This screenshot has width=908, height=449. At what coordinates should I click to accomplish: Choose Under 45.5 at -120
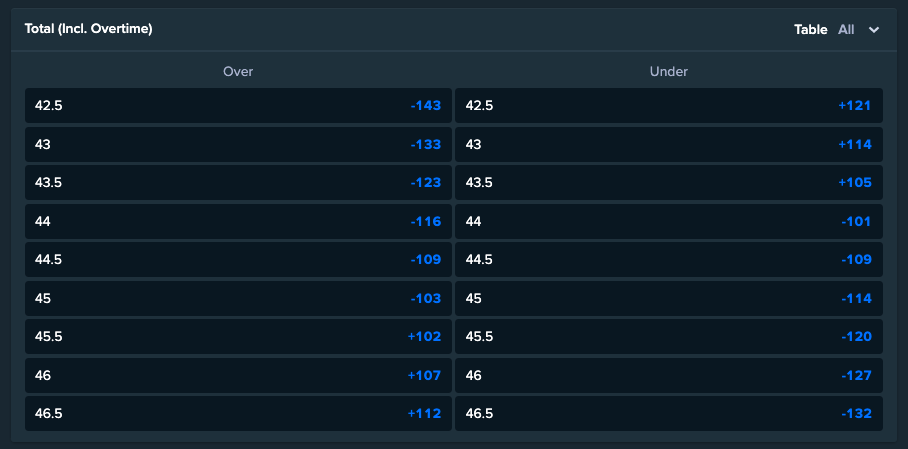pyautogui.click(x=669, y=337)
